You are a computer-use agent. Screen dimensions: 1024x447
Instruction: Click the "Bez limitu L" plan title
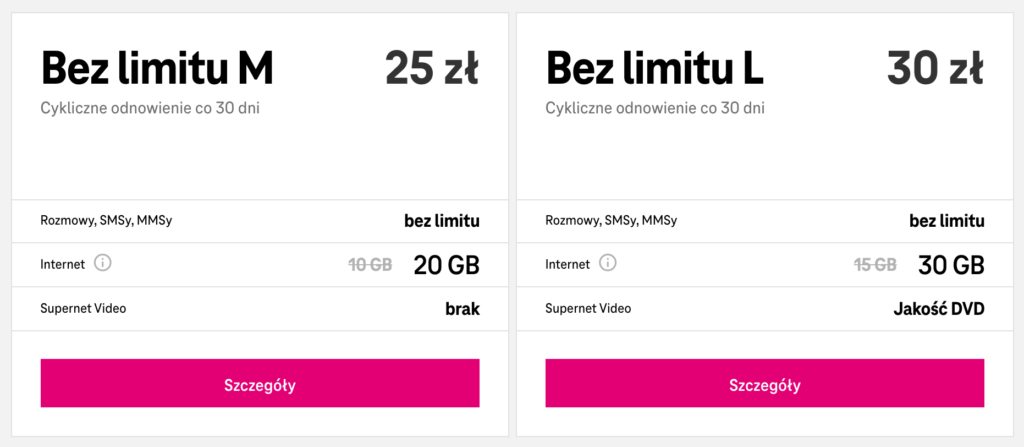655,67
